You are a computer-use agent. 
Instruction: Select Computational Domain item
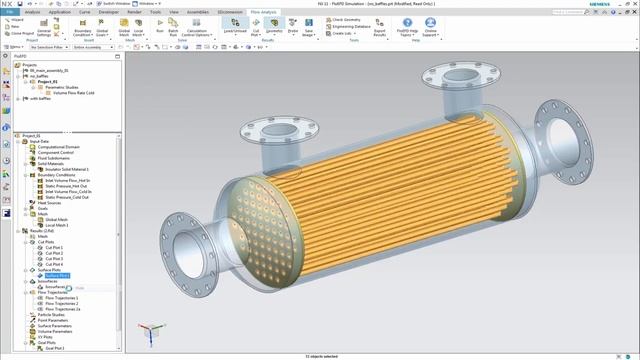(58, 147)
